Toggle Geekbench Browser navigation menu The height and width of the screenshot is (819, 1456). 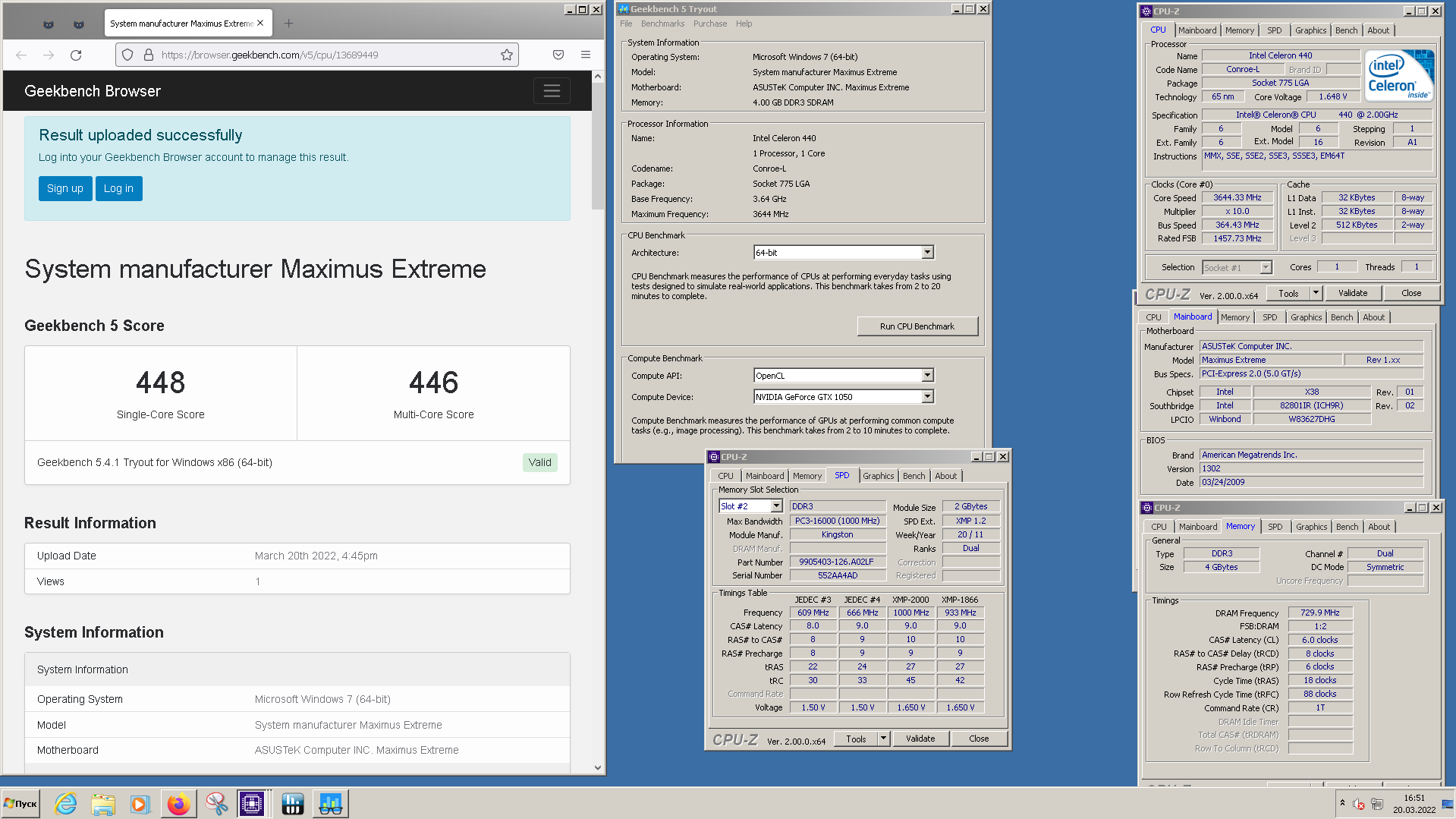tap(552, 91)
